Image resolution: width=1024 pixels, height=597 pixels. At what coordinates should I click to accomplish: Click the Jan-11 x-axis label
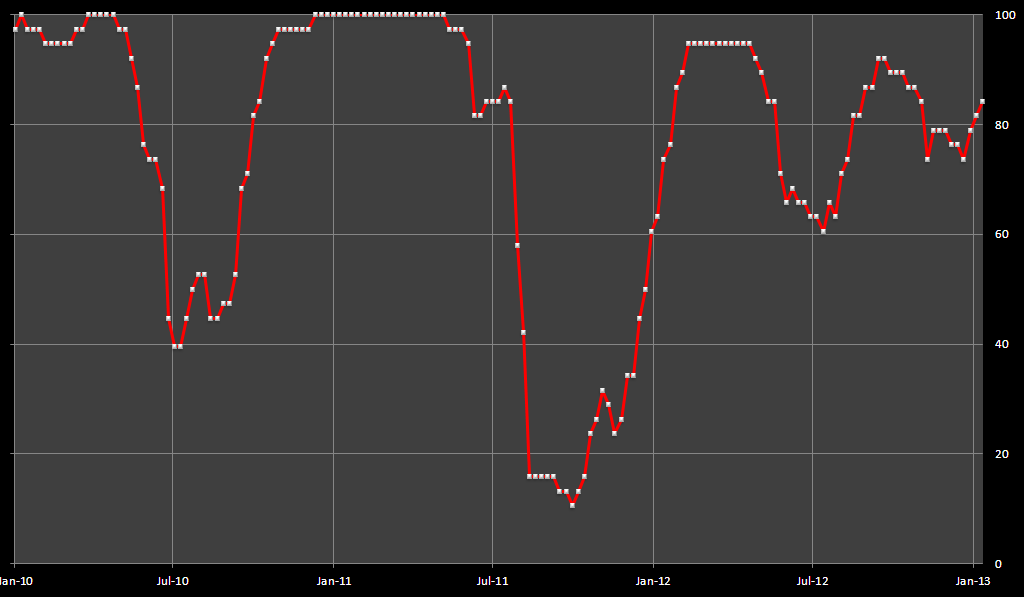(x=334, y=581)
